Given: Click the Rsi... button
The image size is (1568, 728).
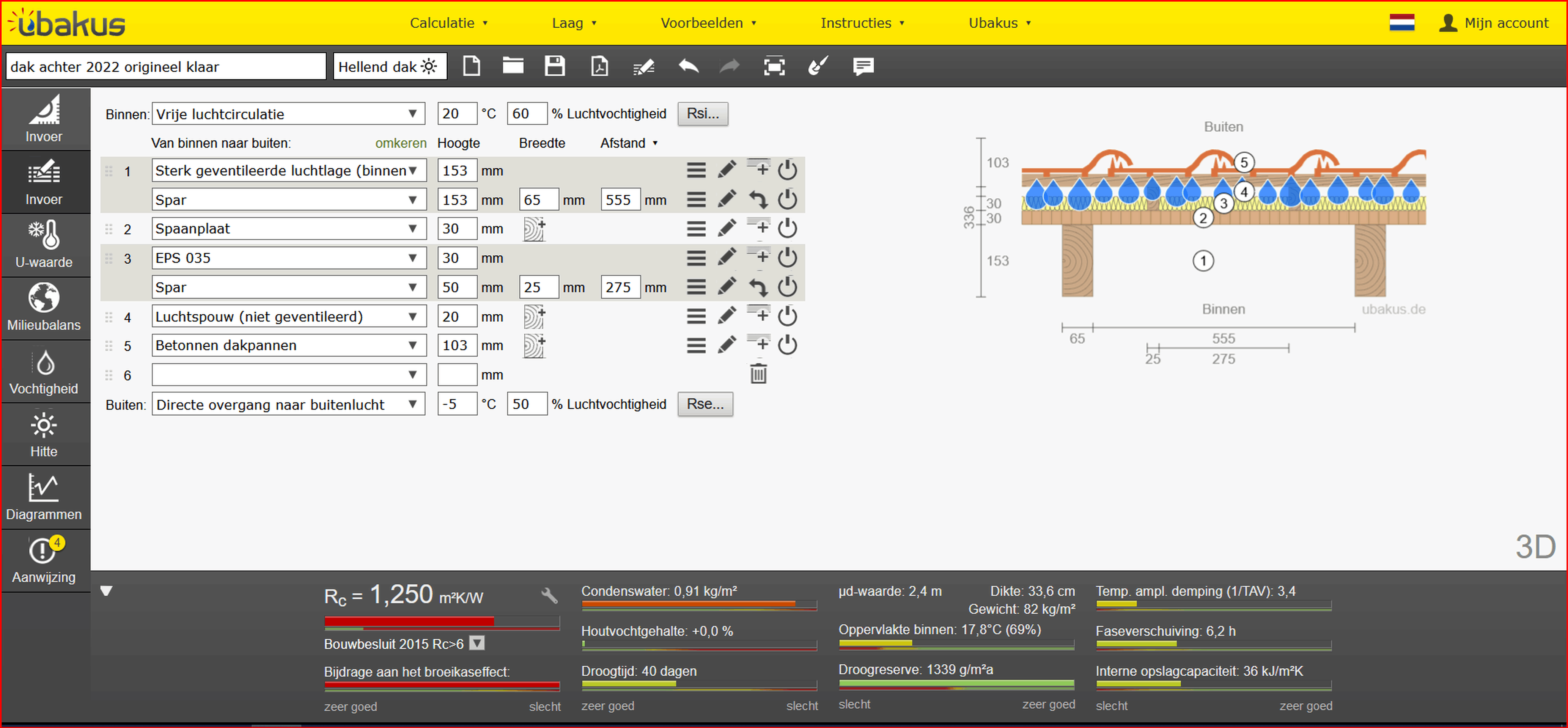Looking at the screenshot, I should click(703, 114).
